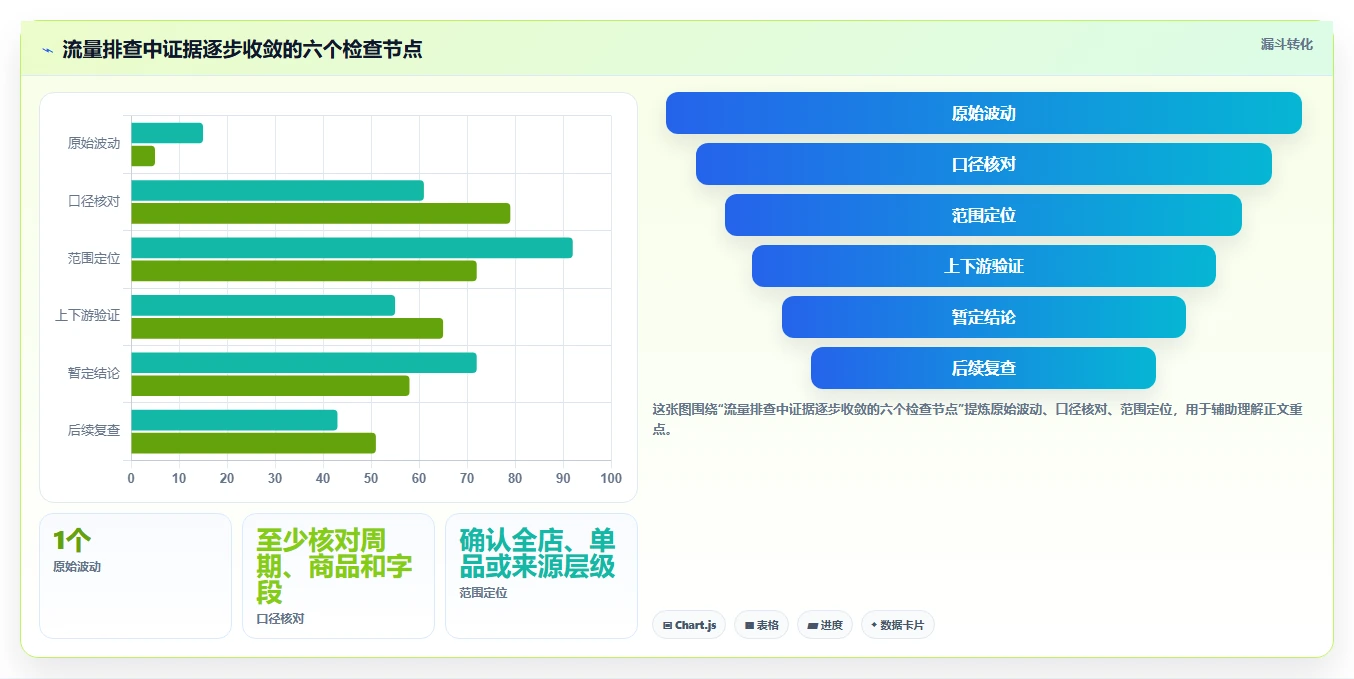The image size is (1354, 679).
Task: Click the 漏斗转化 tag label
Action: pos(1286,44)
